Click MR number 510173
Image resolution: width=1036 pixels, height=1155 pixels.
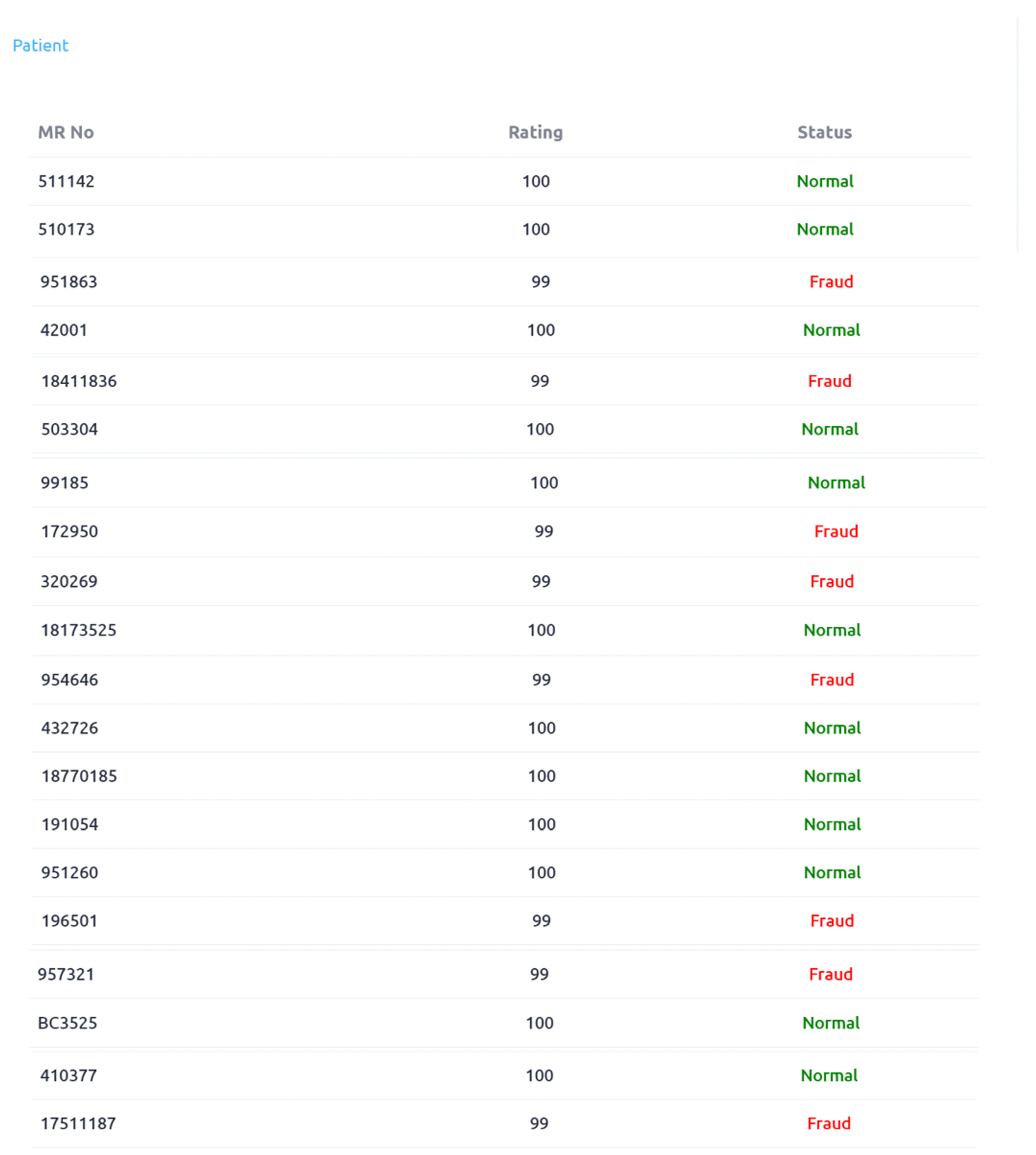click(67, 230)
